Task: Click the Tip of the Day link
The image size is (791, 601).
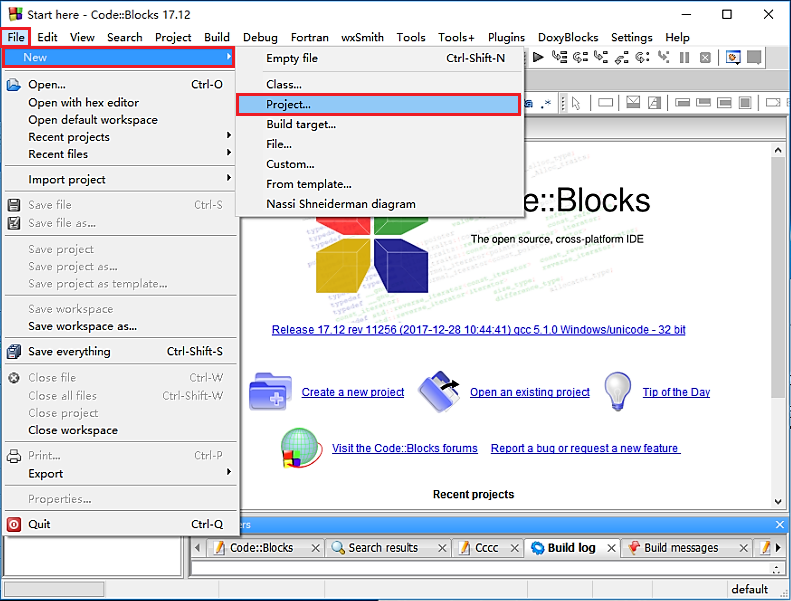Action: pyautogui.click(x=676, y=392)
